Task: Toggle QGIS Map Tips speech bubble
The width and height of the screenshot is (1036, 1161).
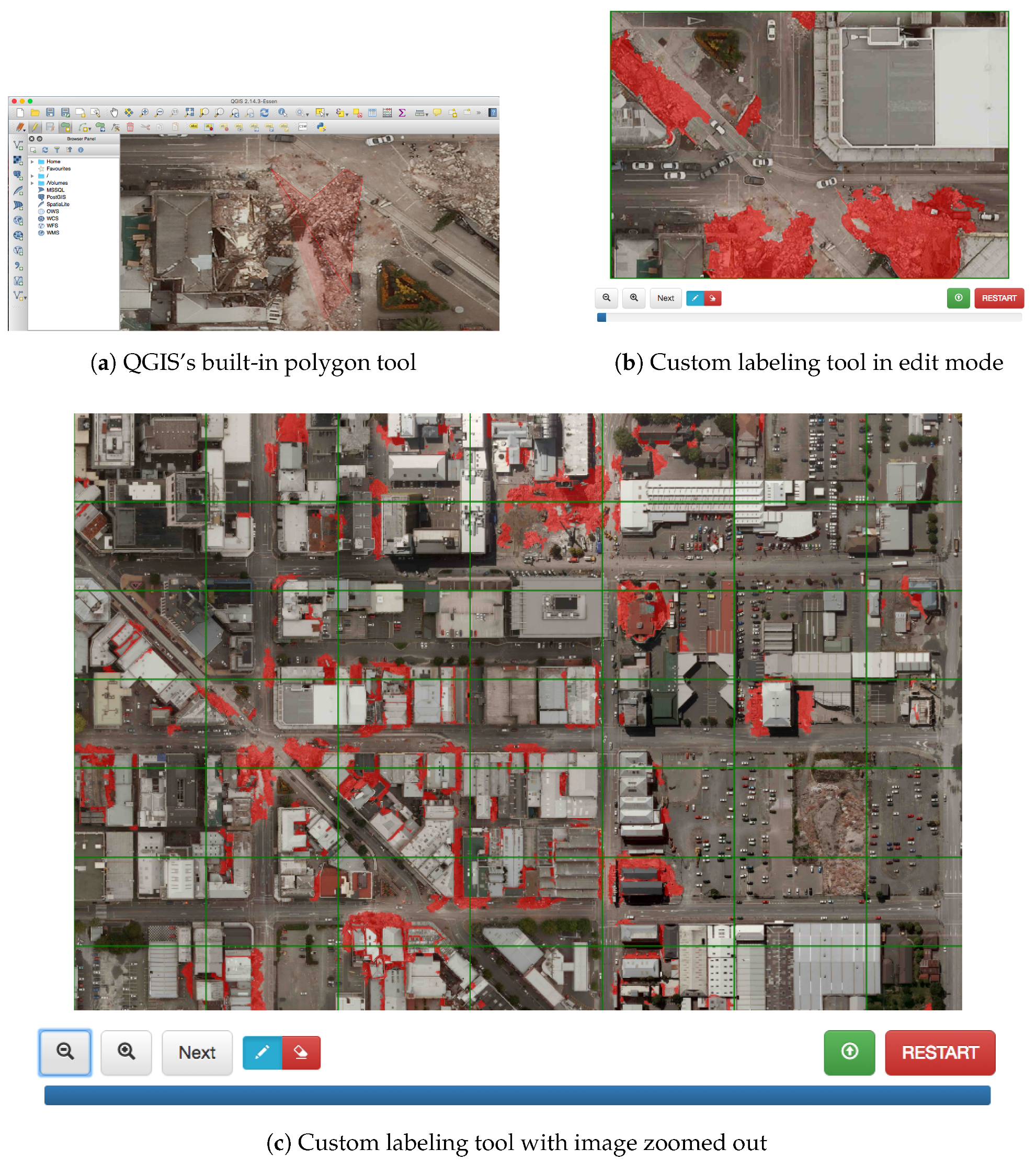Action: 437,112
